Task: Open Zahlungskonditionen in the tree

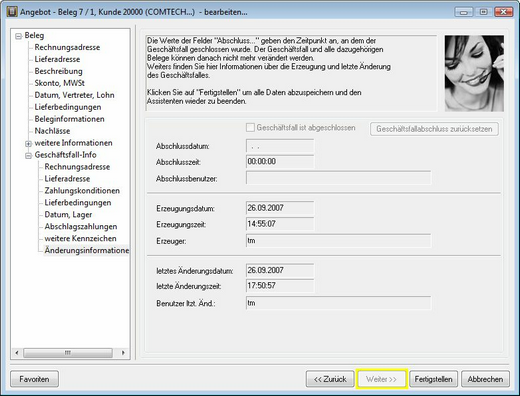Action: click(x=82, y=191)
